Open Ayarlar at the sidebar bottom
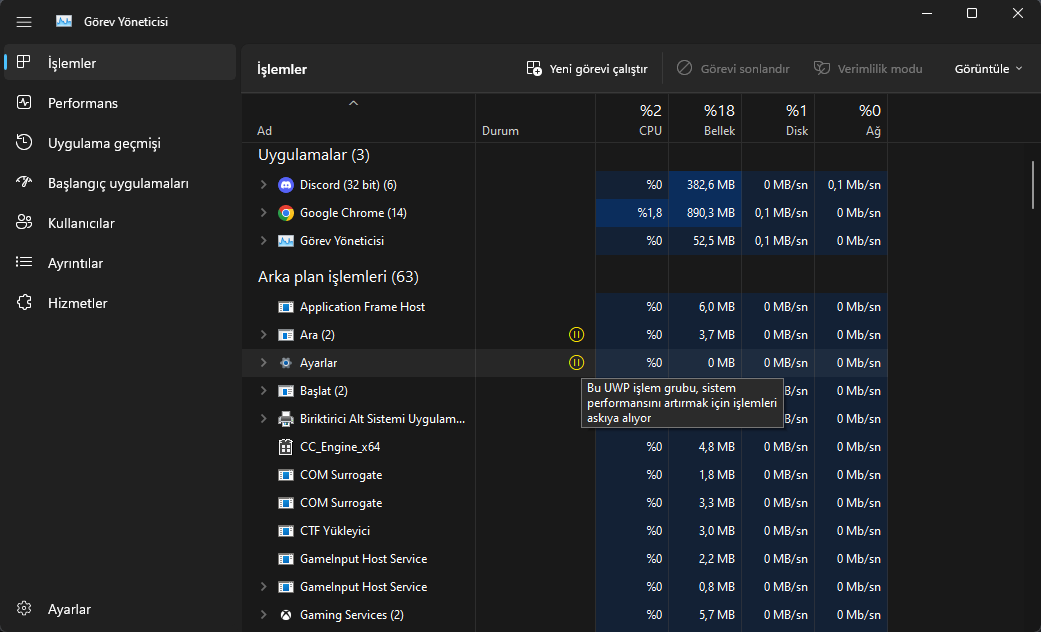The image size is (1041, 632). click(69, 609)
